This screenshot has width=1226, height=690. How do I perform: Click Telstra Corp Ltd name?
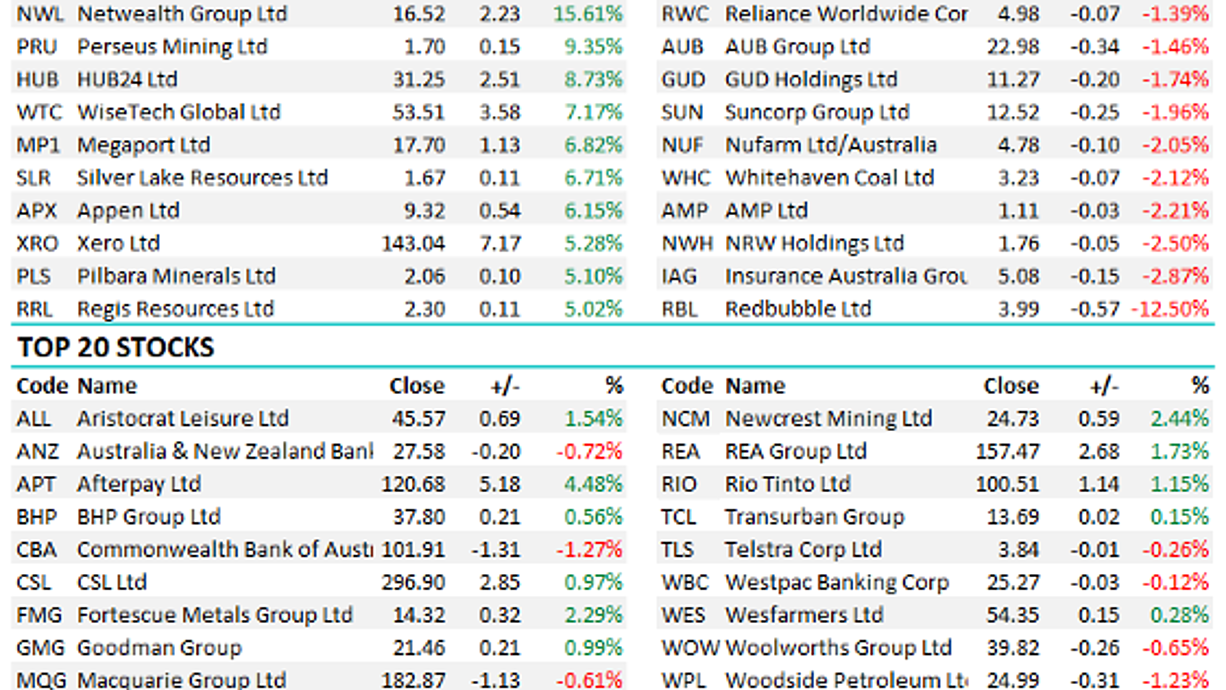click(x=803, y=549)
